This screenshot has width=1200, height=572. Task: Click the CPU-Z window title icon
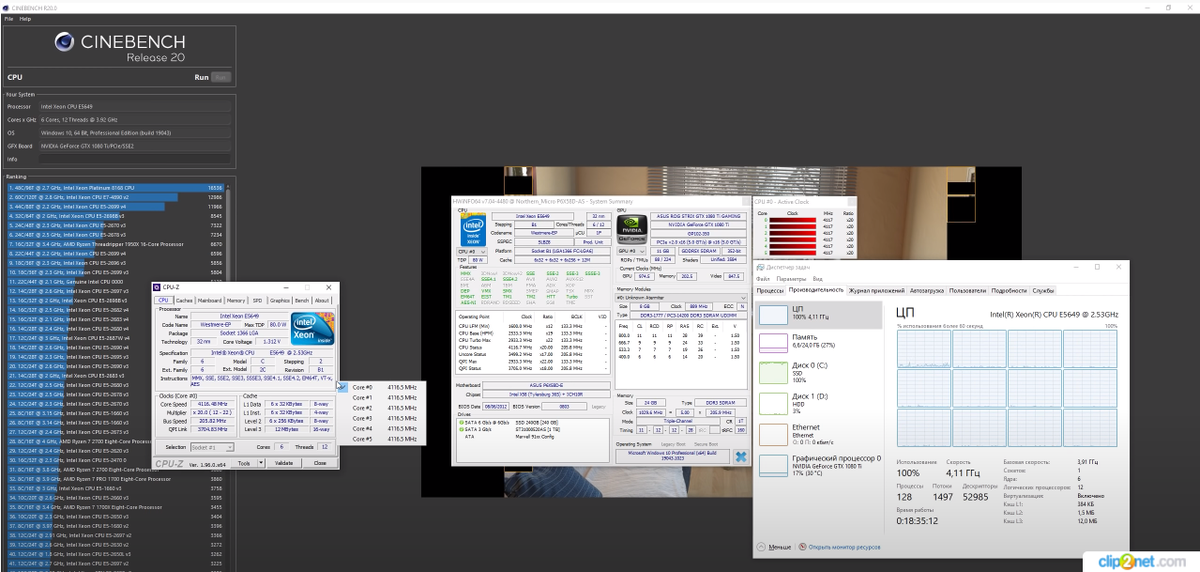click(157, 287)
